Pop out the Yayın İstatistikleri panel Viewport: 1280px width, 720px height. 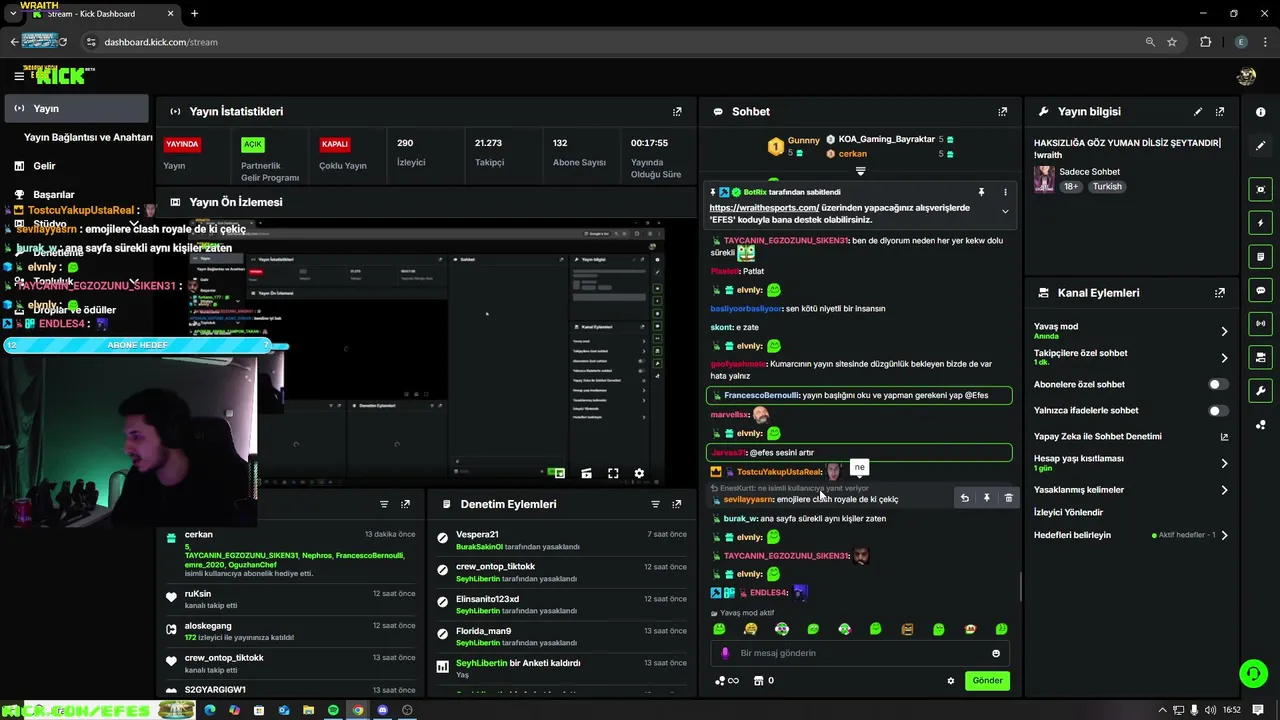click(677, 112)
